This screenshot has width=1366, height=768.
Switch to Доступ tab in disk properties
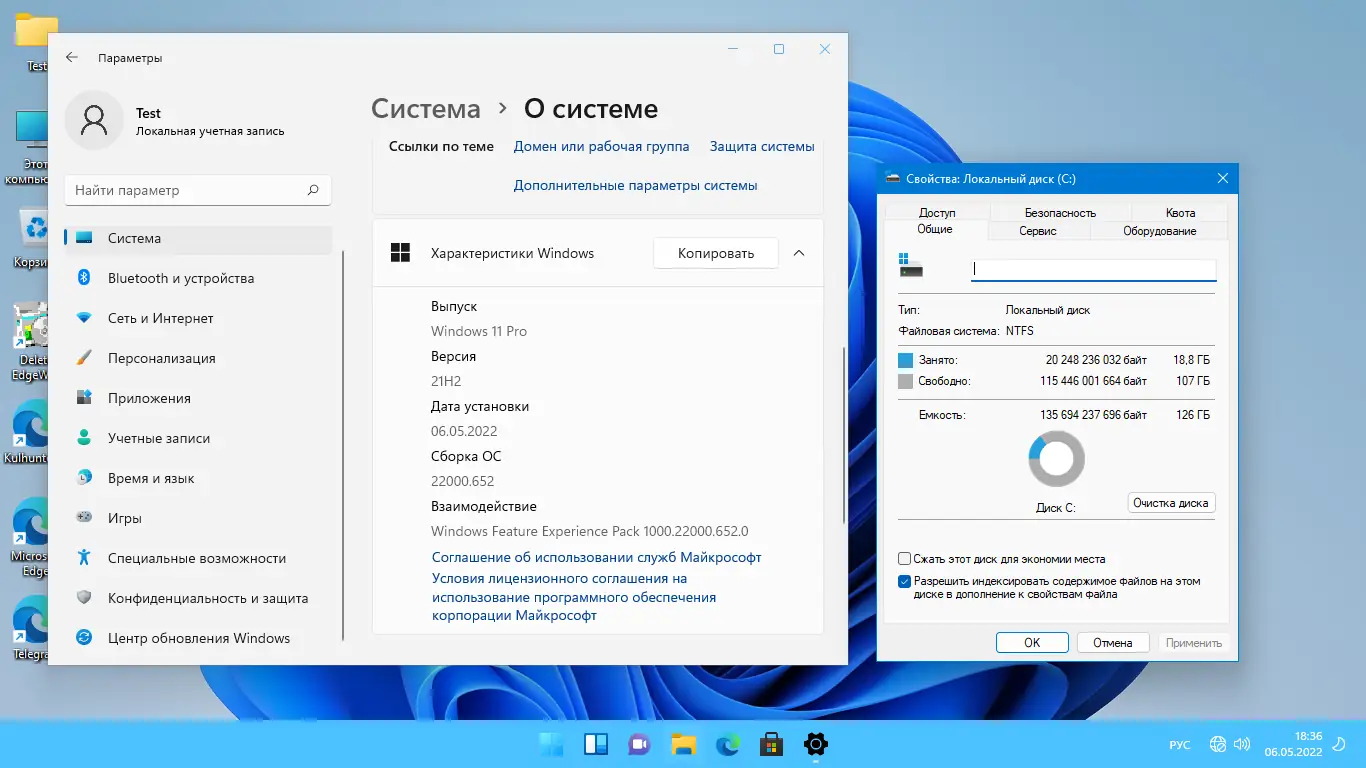pyautogui.click(x=937, y=212)
